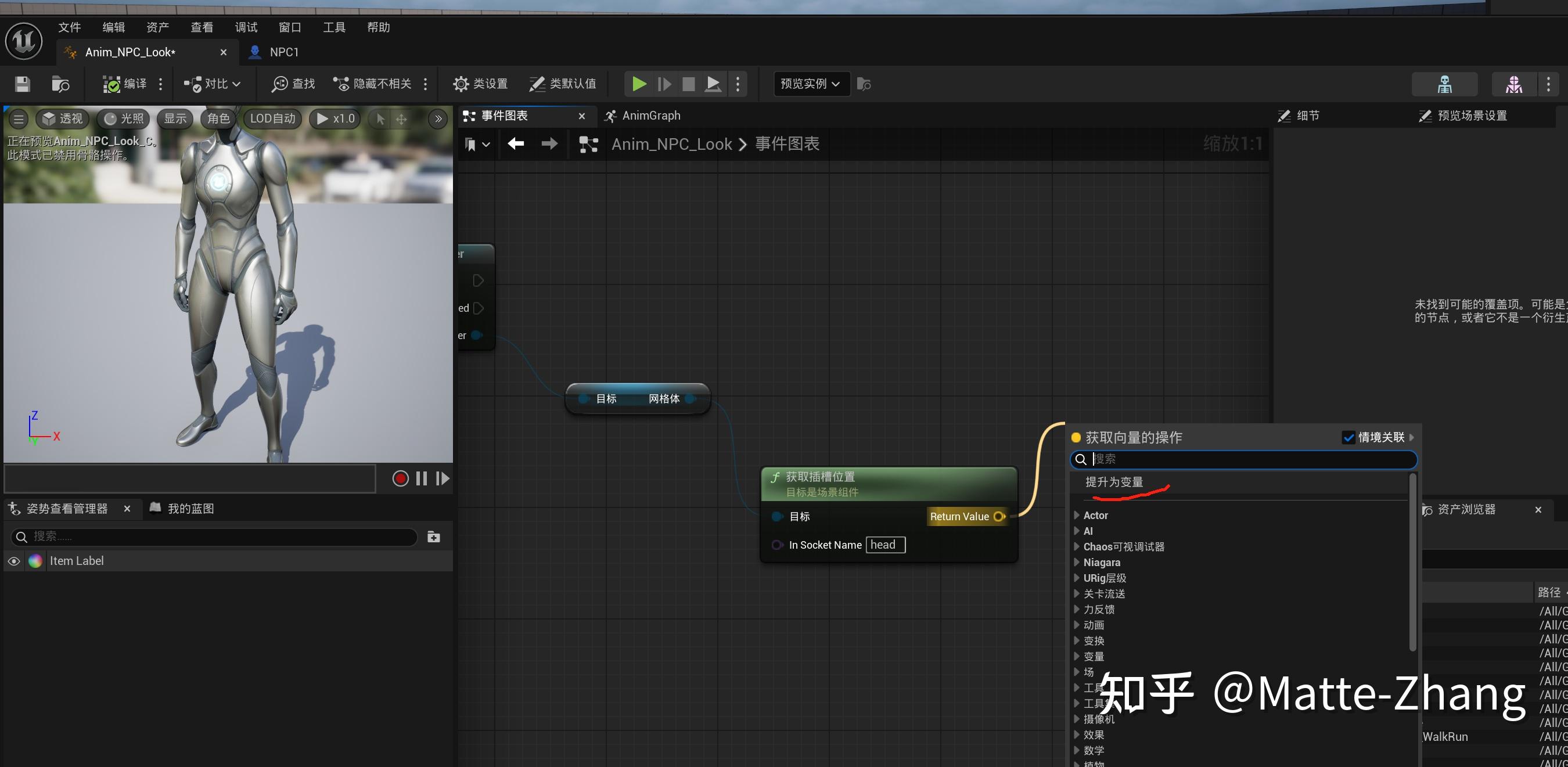Select 提升为变量 to promote to variable
The image size is (1568, 767).
click(1114, 481)
